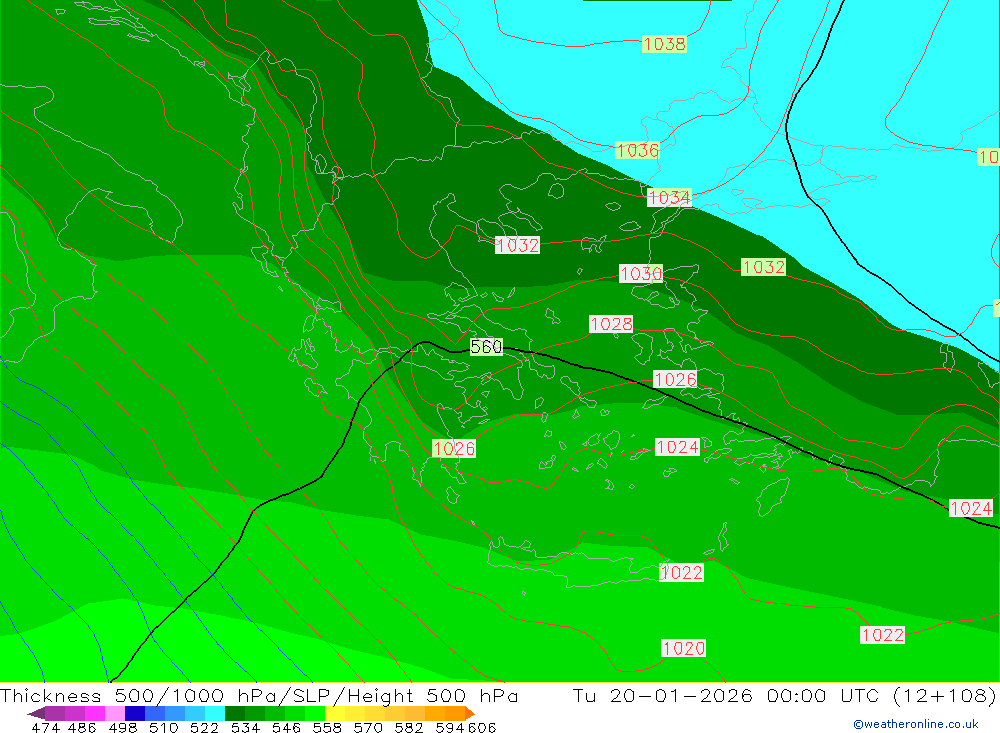This screenshot has width=1000, height=733.
Task: Click the 606 legend scale value
Action: coord(482,727)
